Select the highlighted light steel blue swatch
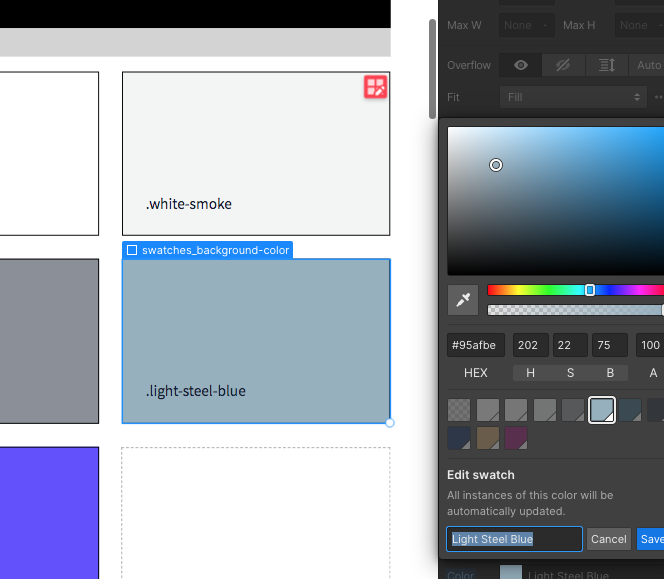The image size is (664, 579). pyautogui.click(x=602, y=410)
